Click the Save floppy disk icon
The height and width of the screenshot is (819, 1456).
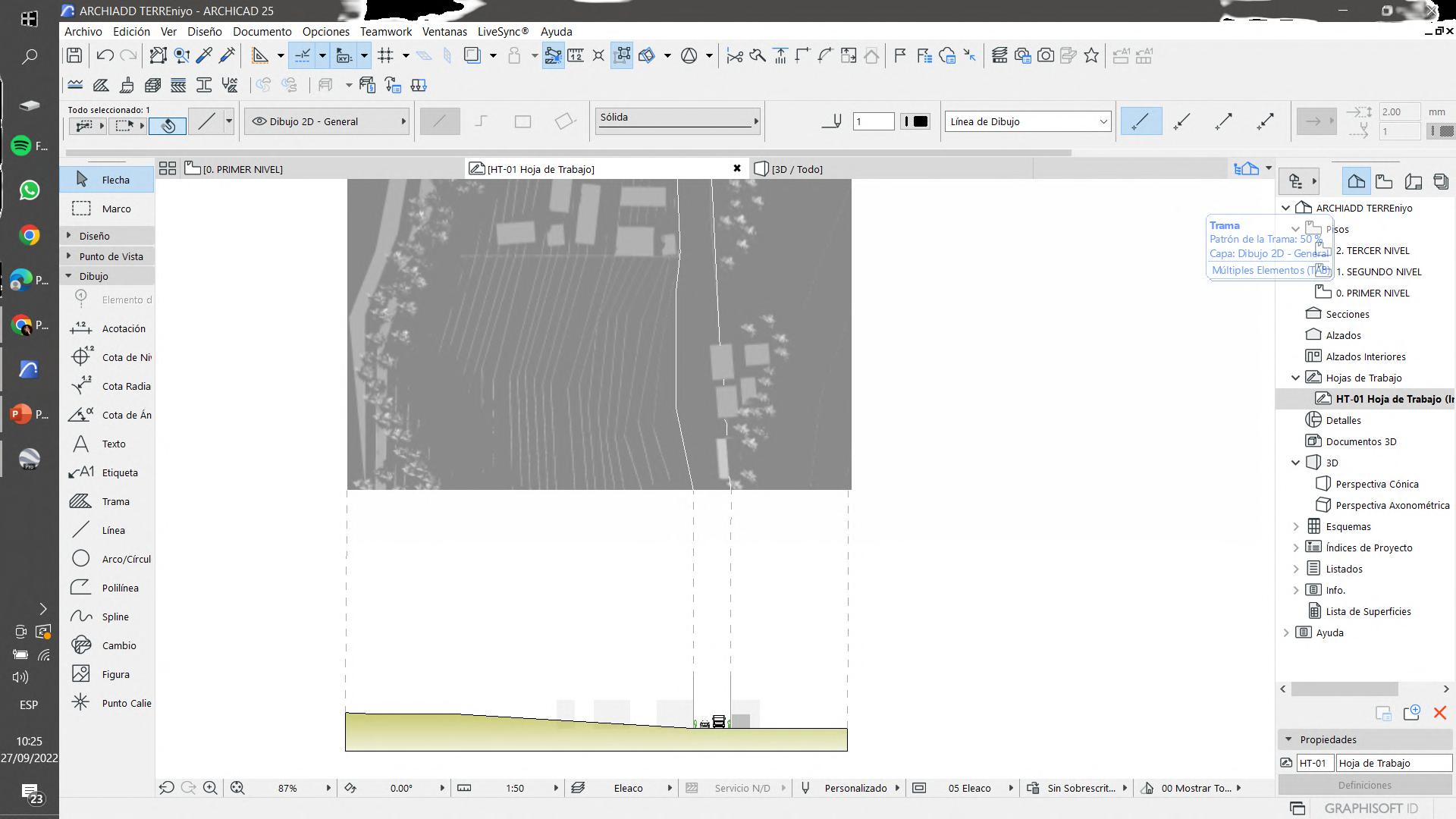tap(74, 55)
